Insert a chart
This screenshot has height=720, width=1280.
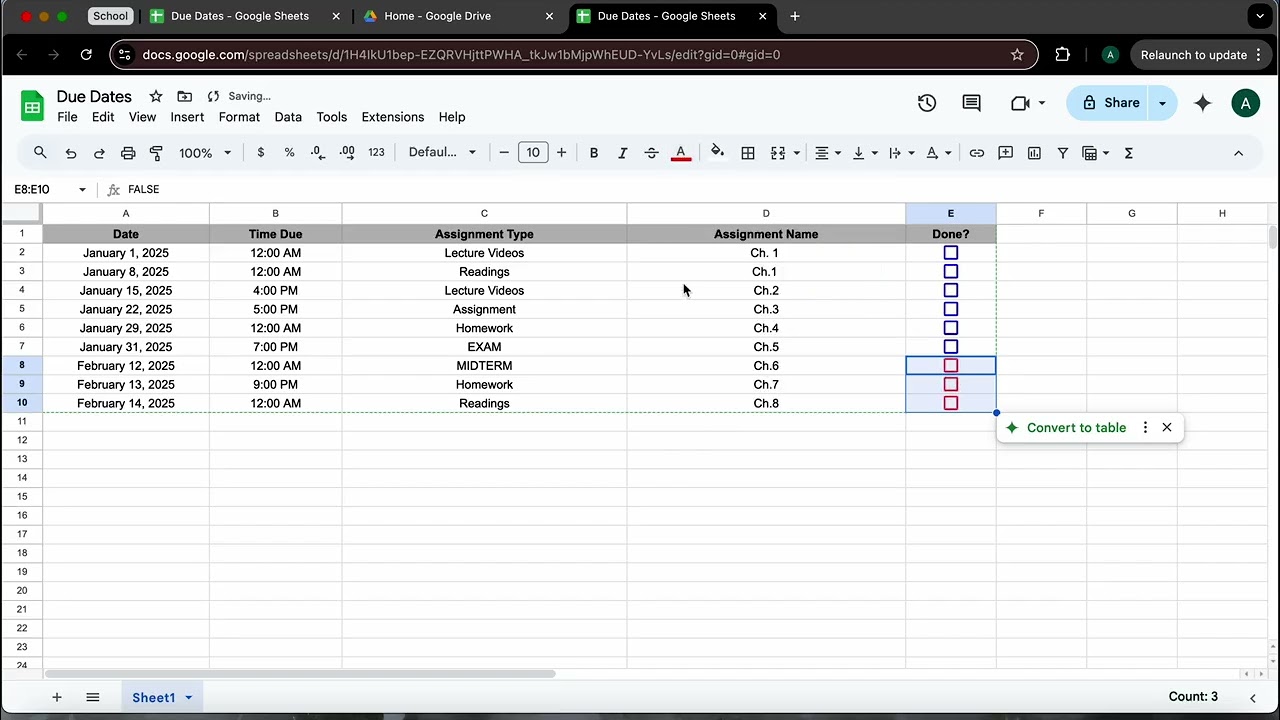tap(1034, 153)
